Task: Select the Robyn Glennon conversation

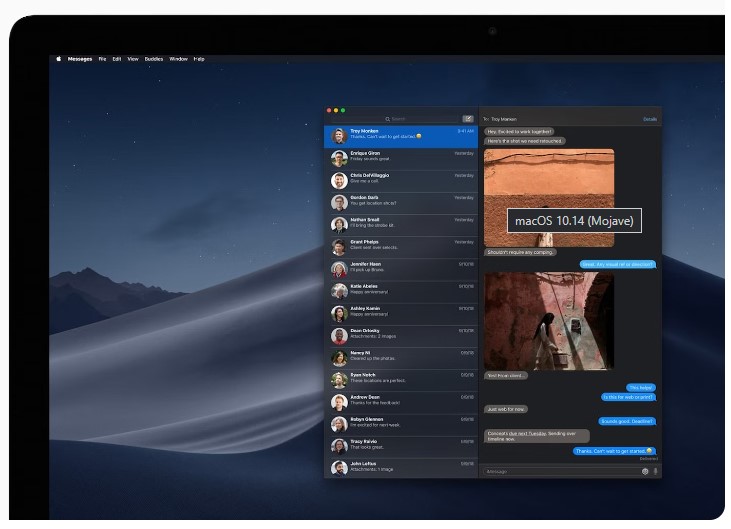Action: tap(401, 425)
